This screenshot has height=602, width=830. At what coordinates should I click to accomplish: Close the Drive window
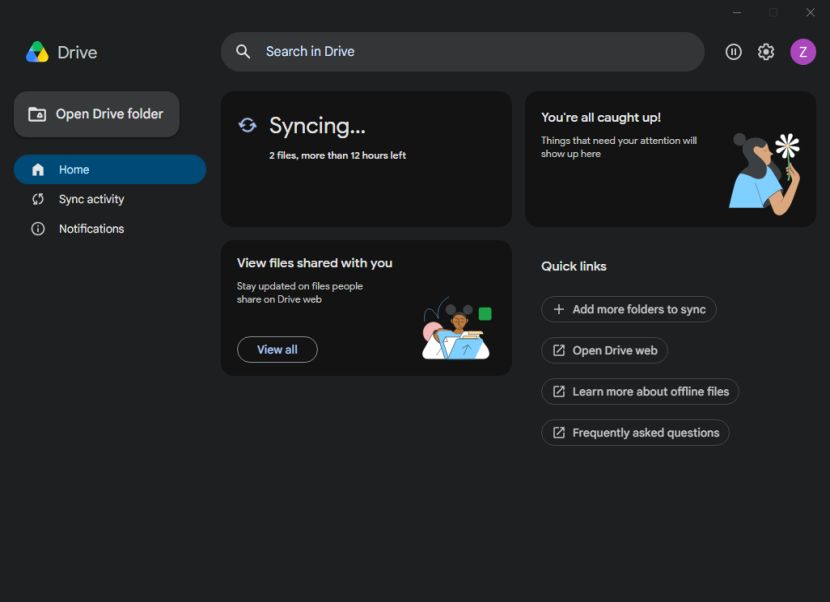[x=810, y=12]
